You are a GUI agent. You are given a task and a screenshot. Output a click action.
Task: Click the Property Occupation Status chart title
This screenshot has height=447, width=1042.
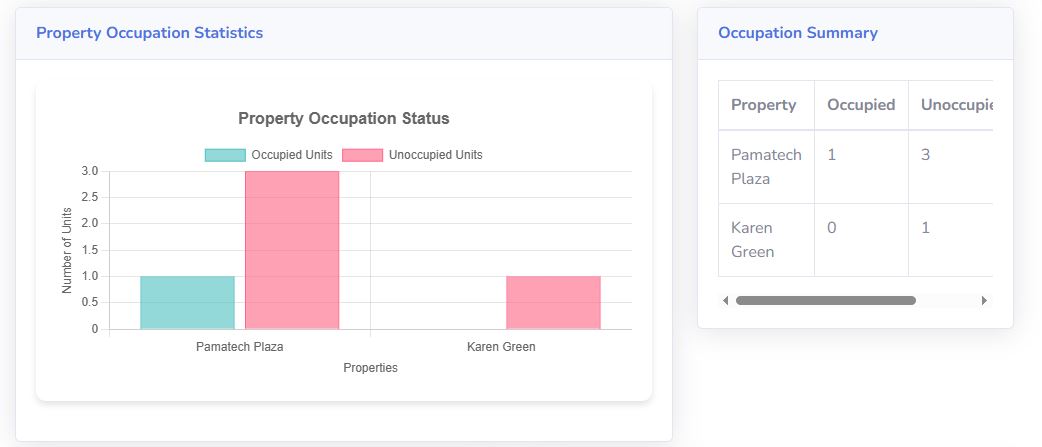pos(344,118)
